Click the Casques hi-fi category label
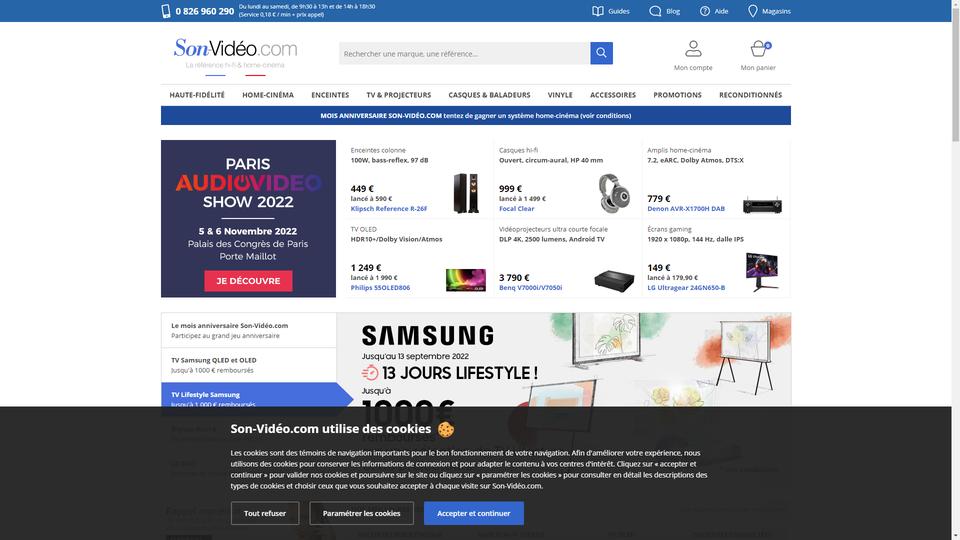 [519, 150]
